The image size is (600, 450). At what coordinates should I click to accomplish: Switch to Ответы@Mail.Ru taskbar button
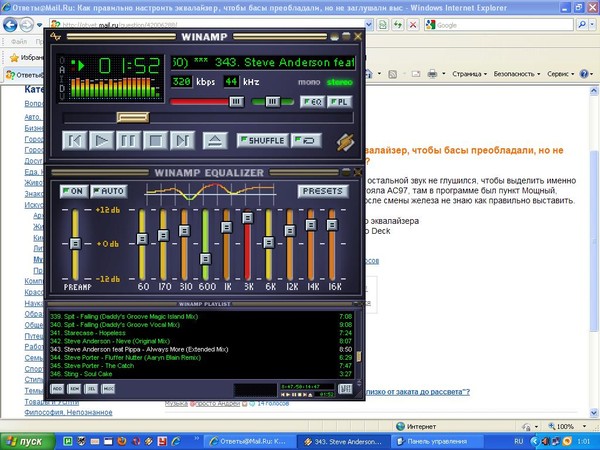point(249,442)
